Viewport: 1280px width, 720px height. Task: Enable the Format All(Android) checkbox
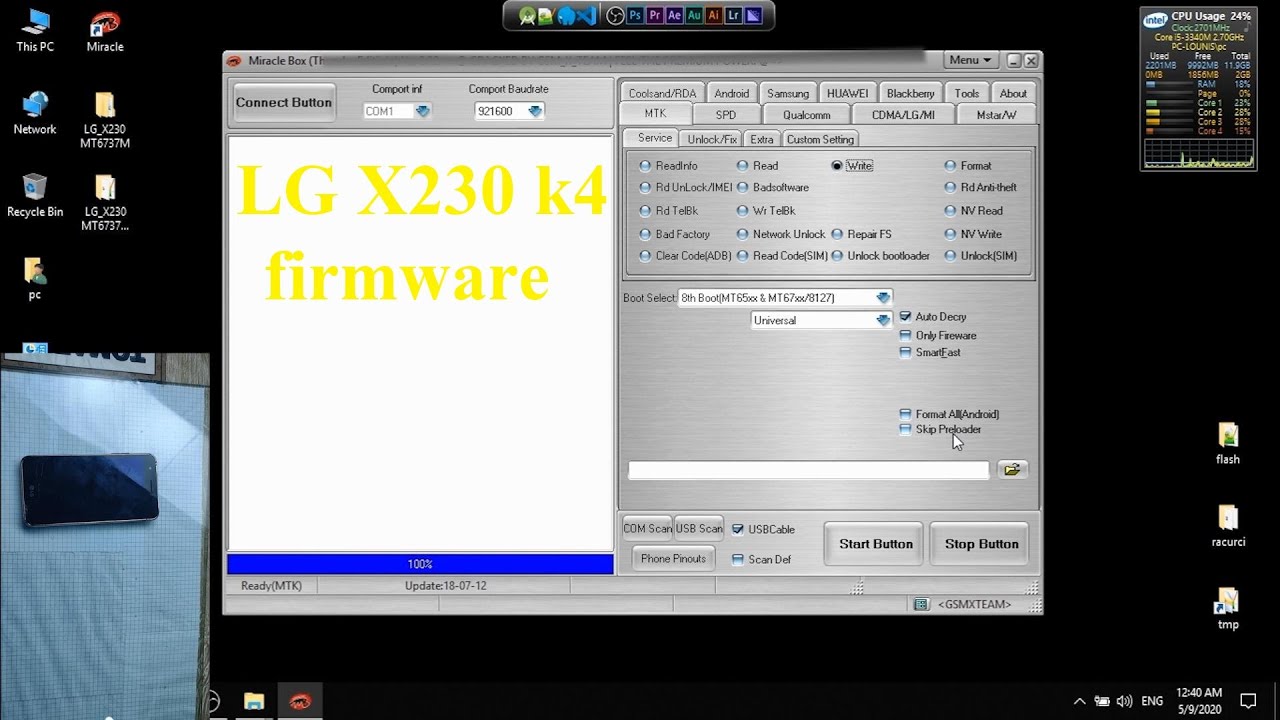coord(905,414)
